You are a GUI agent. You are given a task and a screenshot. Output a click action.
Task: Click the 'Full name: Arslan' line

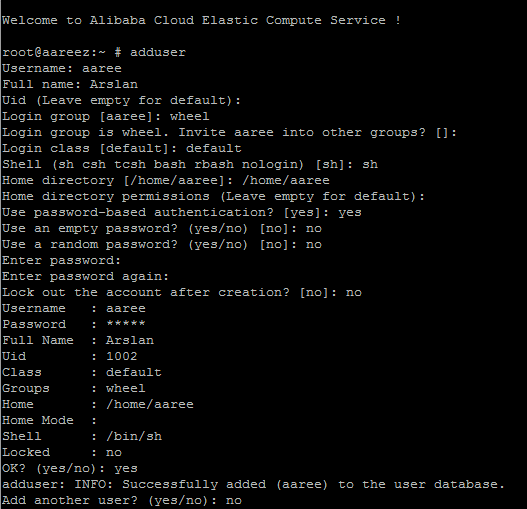[70, 84]
